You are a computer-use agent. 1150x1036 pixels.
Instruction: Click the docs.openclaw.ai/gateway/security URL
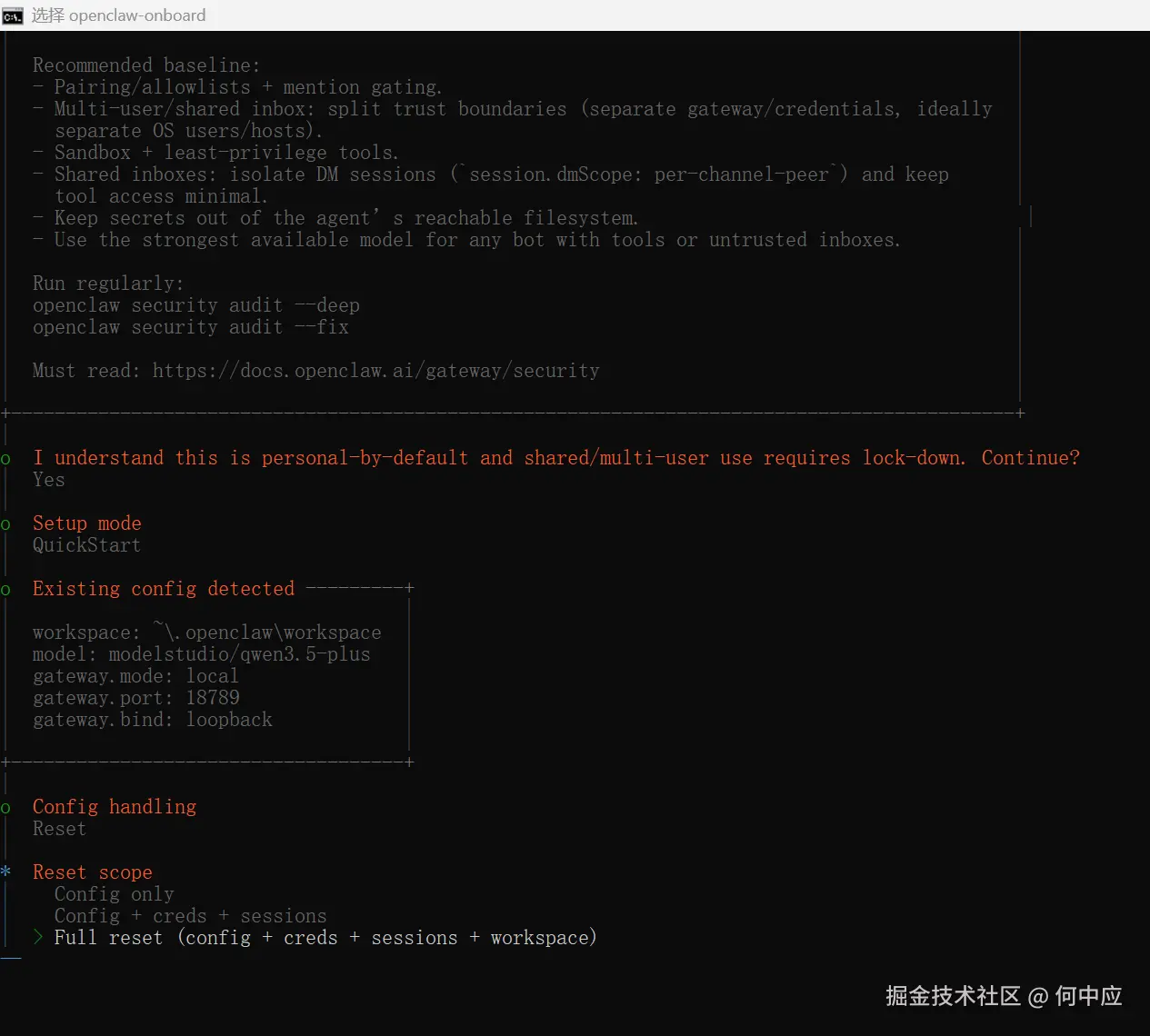pyautogui.click(x=376, y=371)
